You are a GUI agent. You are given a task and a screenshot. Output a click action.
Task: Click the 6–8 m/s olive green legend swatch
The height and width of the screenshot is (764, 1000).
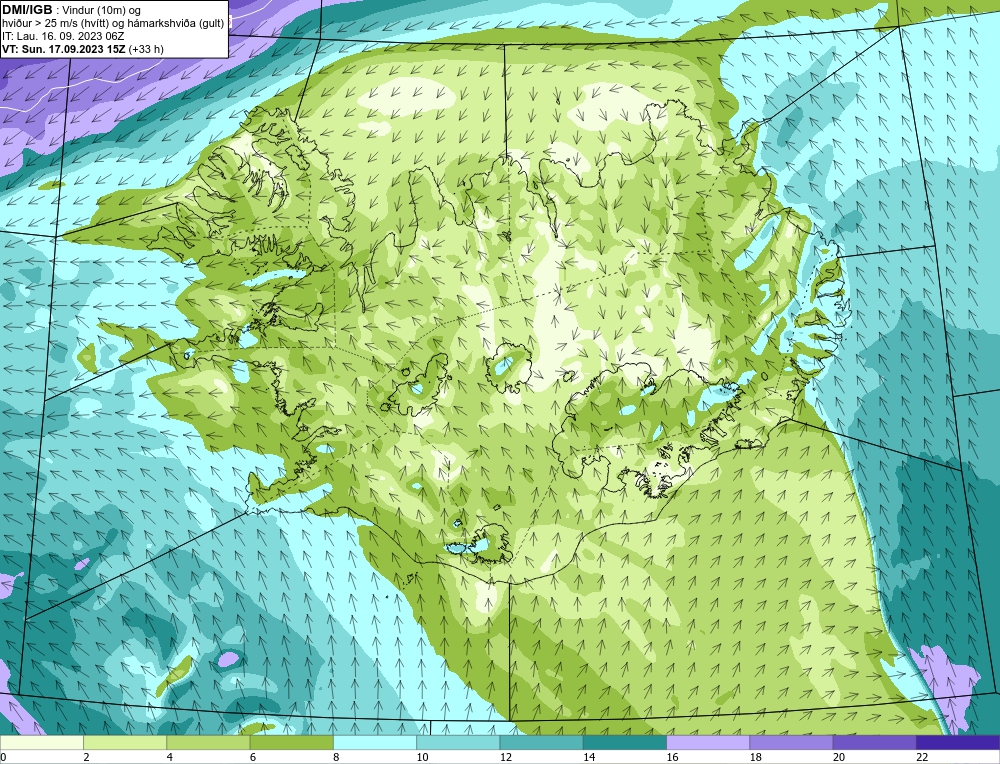pos(291,743)
